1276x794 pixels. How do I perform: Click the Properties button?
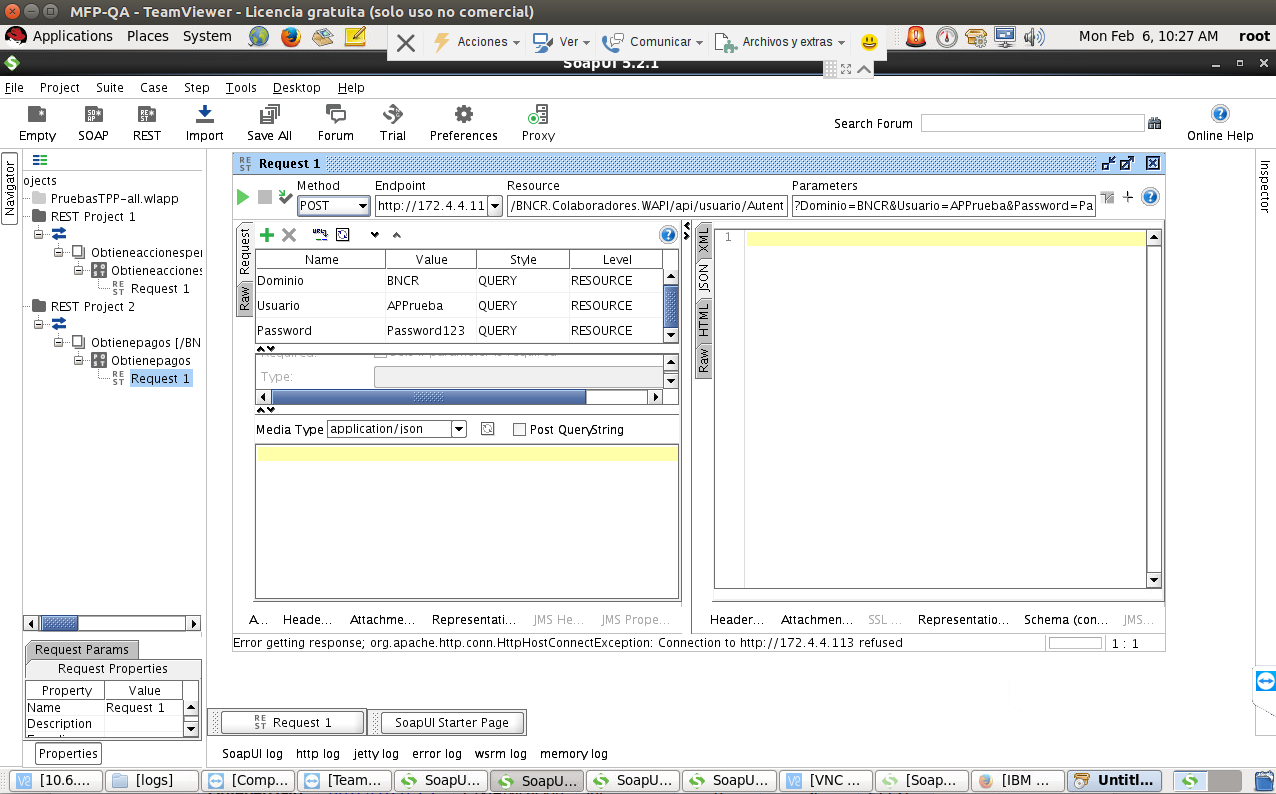(x=68, y=754)
